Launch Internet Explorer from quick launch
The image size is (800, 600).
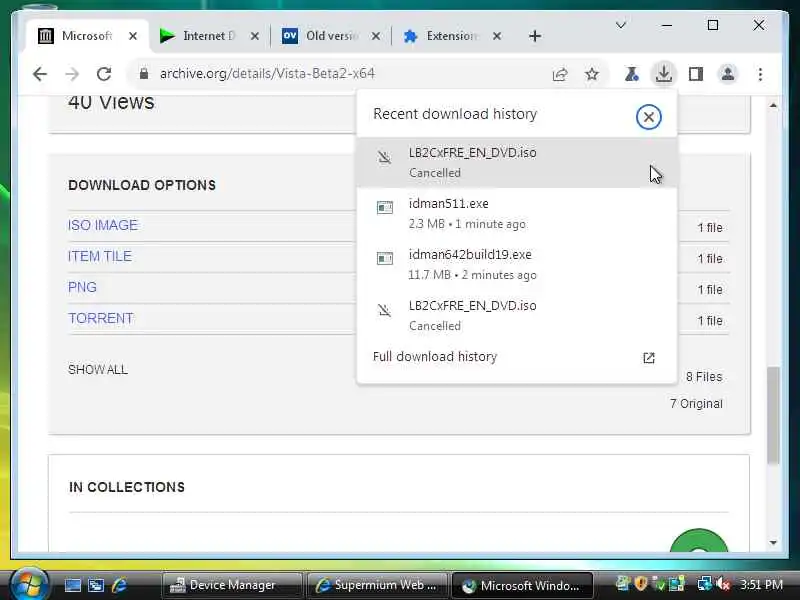tap(120, 585)
